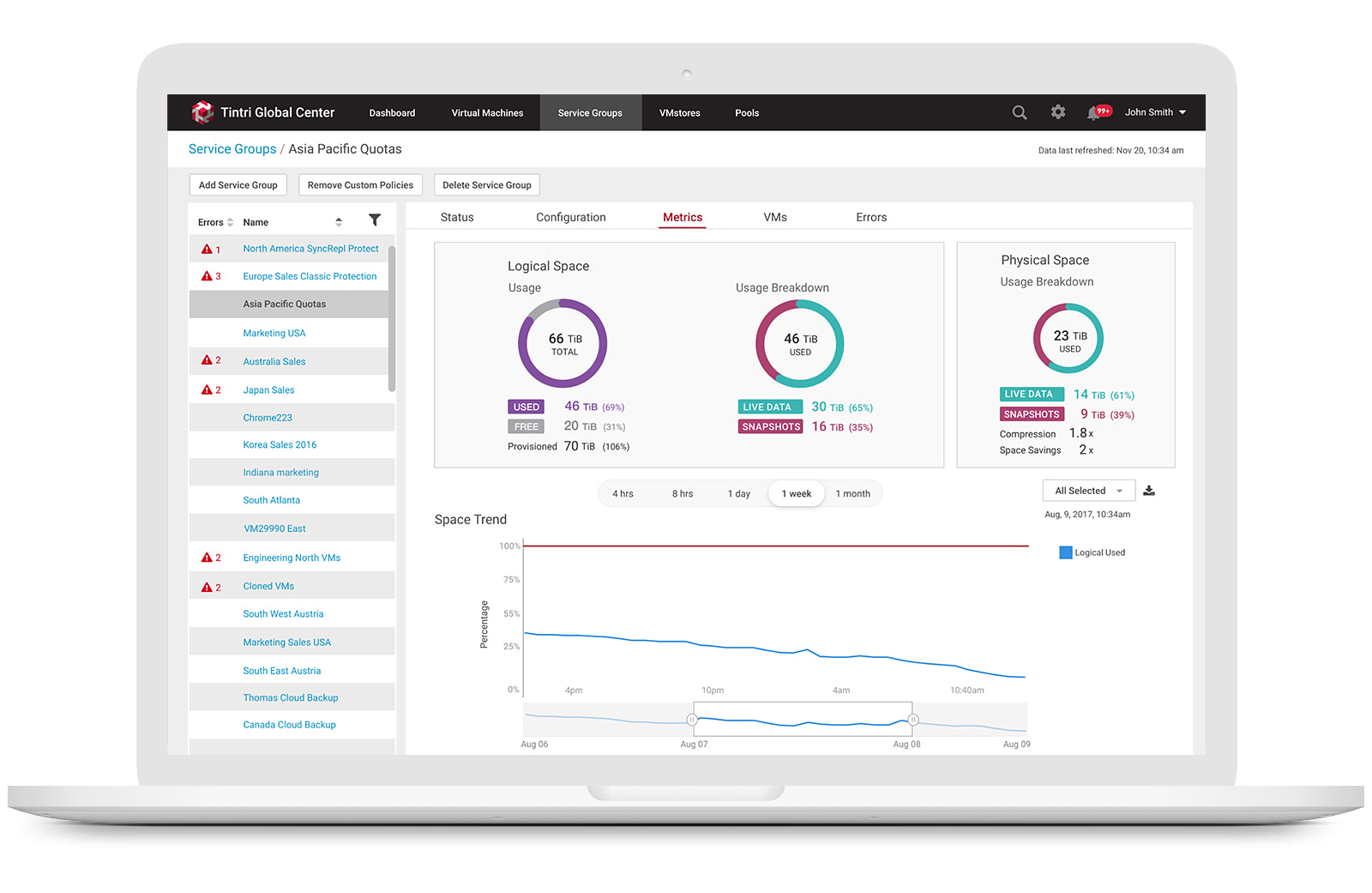The height and width of the screenshot is (893, 1372).
Task: Select the Metrics tab
Action: tap(683, 217)
